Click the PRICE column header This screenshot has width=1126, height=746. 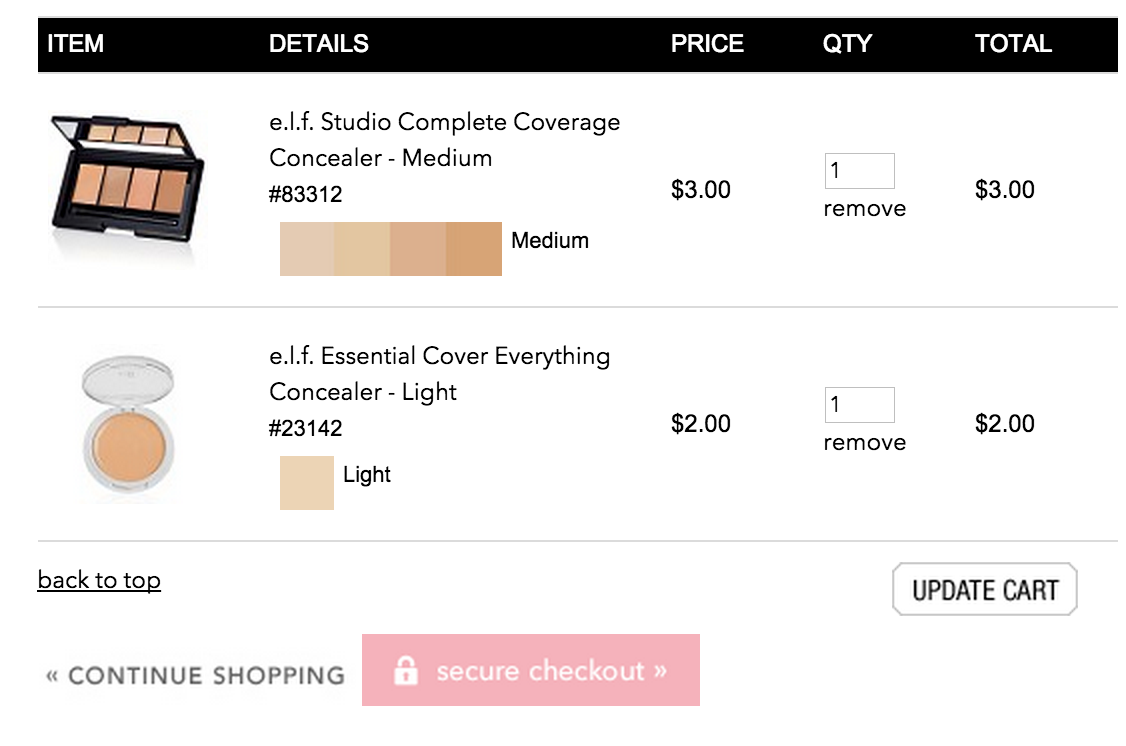(707, 44)
